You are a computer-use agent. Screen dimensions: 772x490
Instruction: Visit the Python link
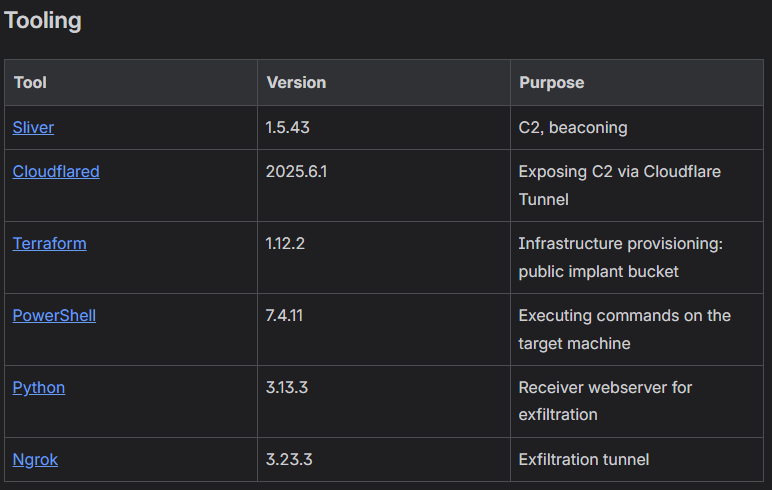pyautogui.click(x=39, y=388)
